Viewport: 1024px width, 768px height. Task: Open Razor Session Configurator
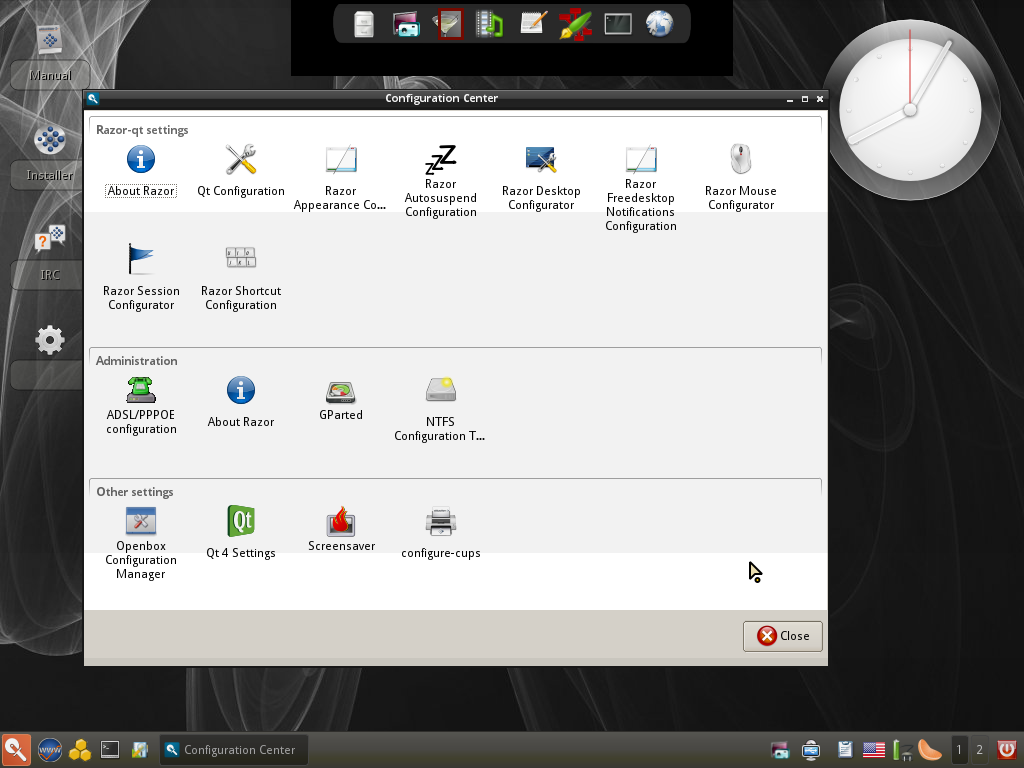click(x=141, y=278)
